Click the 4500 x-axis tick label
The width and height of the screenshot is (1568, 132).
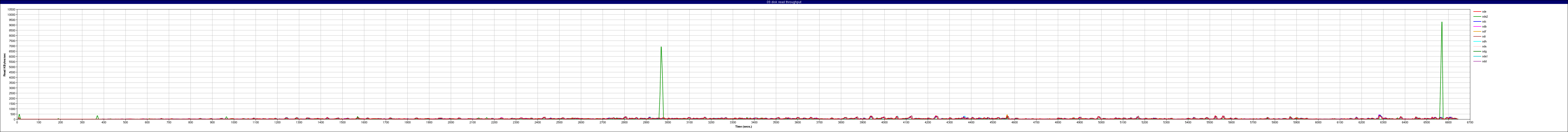pyautogui.click(x=993, y=122)
